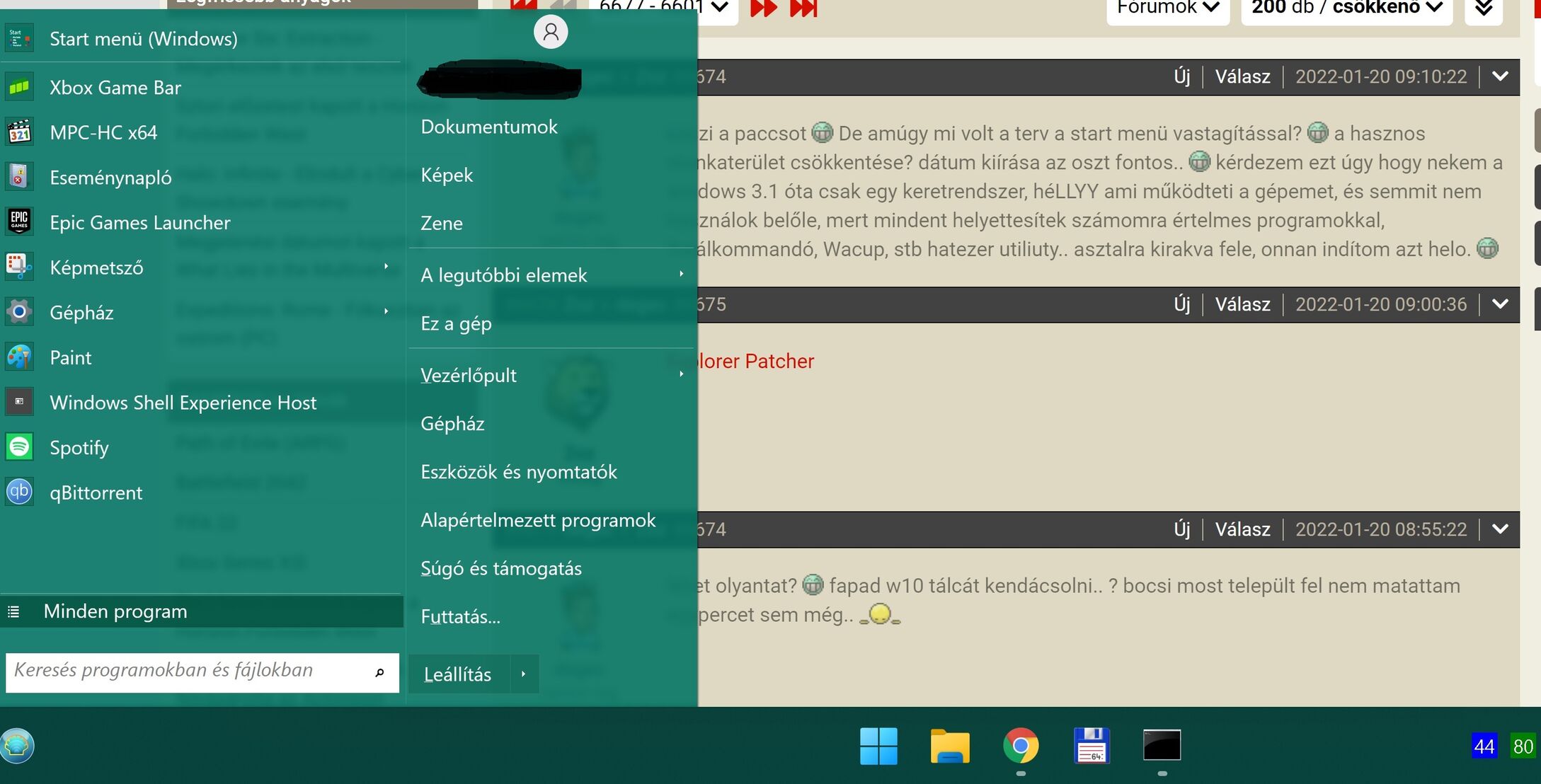Select Dokumentumok in the start menu

tap(489, 127)
